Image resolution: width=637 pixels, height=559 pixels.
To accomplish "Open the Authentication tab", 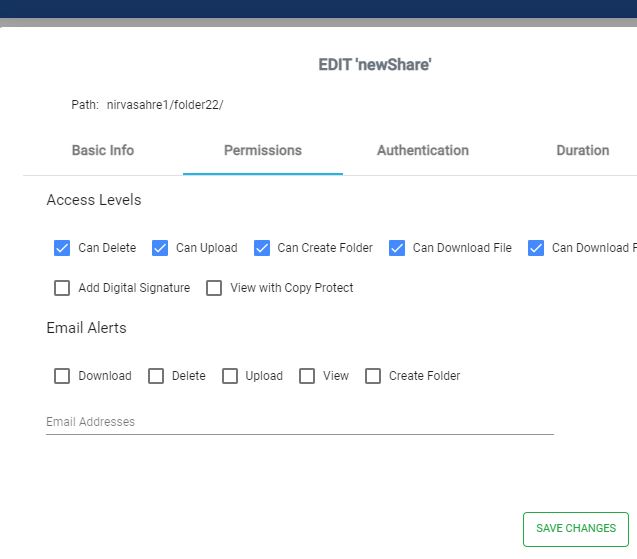I will (x=422, y=150).
